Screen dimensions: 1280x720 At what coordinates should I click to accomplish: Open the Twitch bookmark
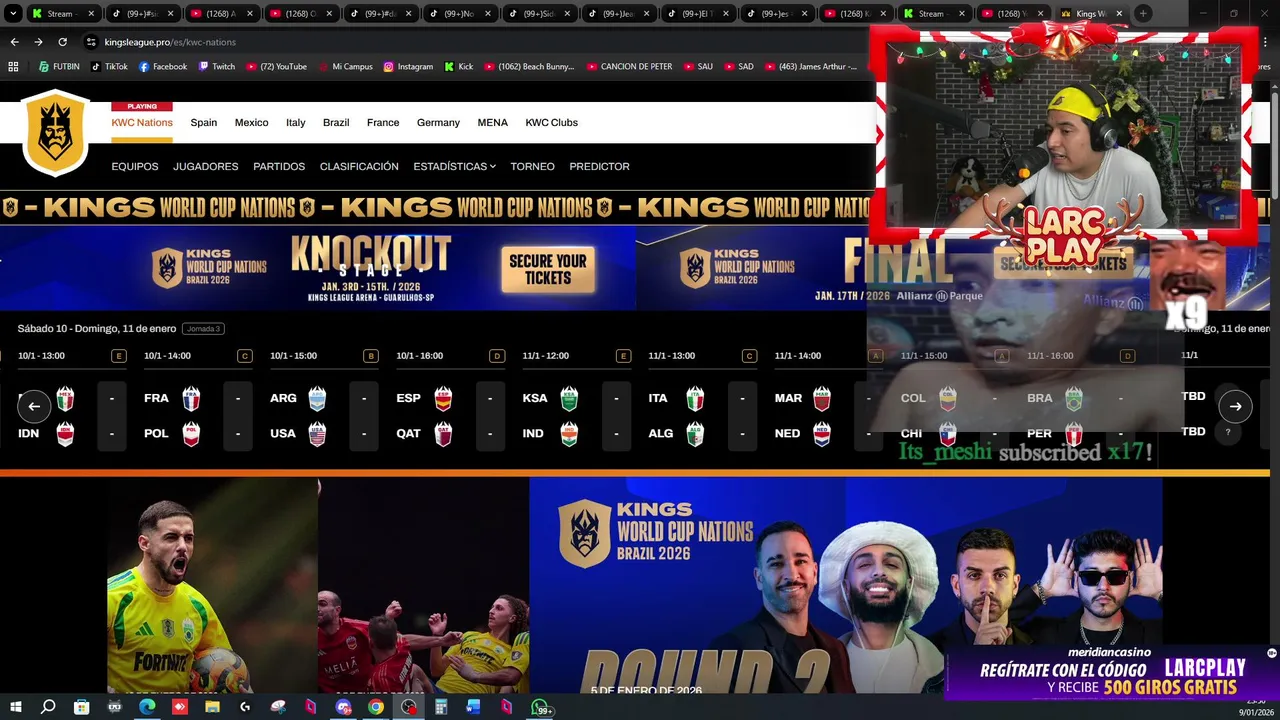coord(217,67)
